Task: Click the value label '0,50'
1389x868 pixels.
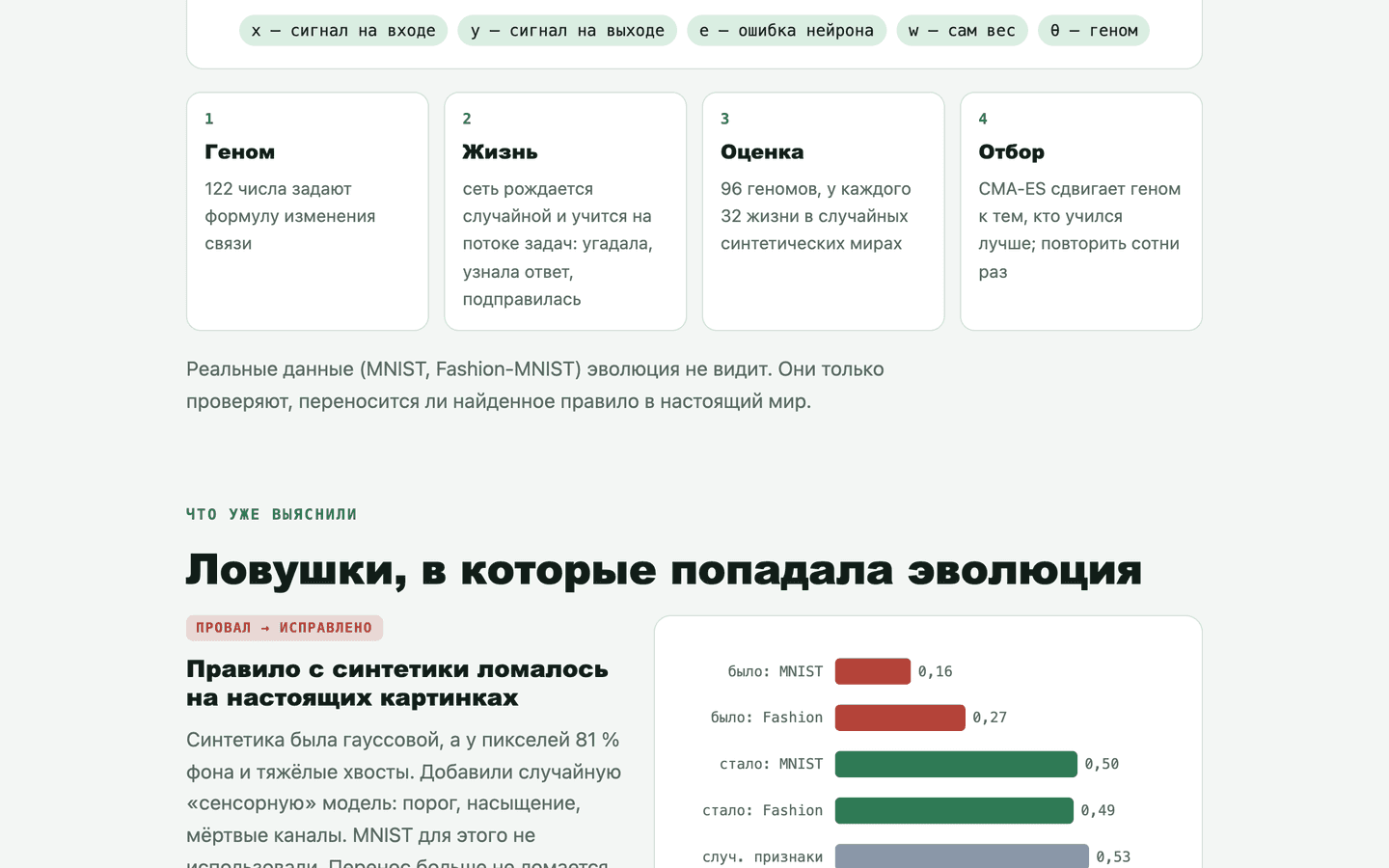Action: pos(1102,764)
